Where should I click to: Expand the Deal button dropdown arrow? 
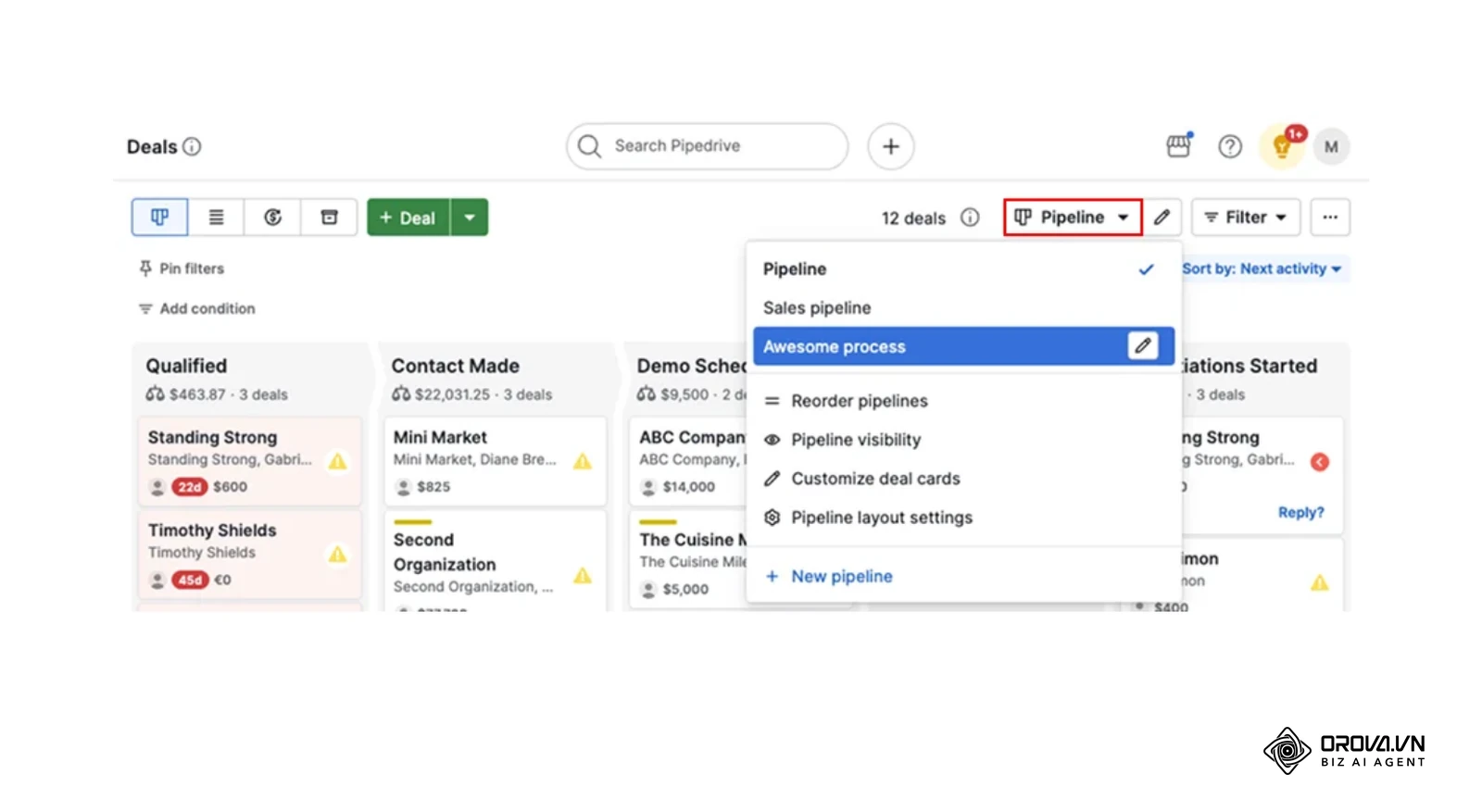pyautogui.click(x=470, y=218)
